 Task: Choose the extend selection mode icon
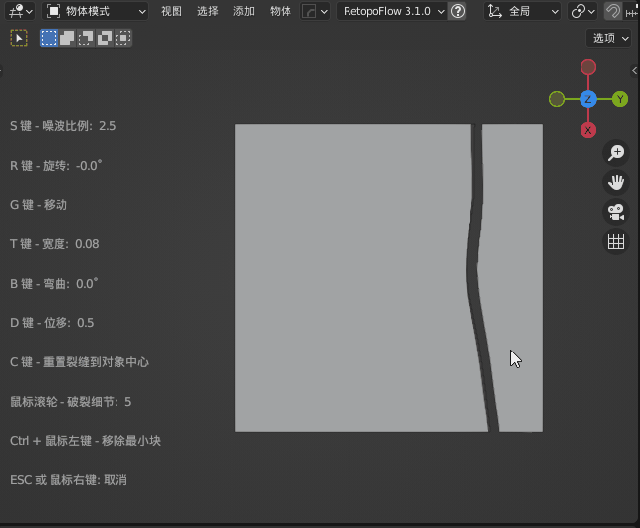[67, 38]
